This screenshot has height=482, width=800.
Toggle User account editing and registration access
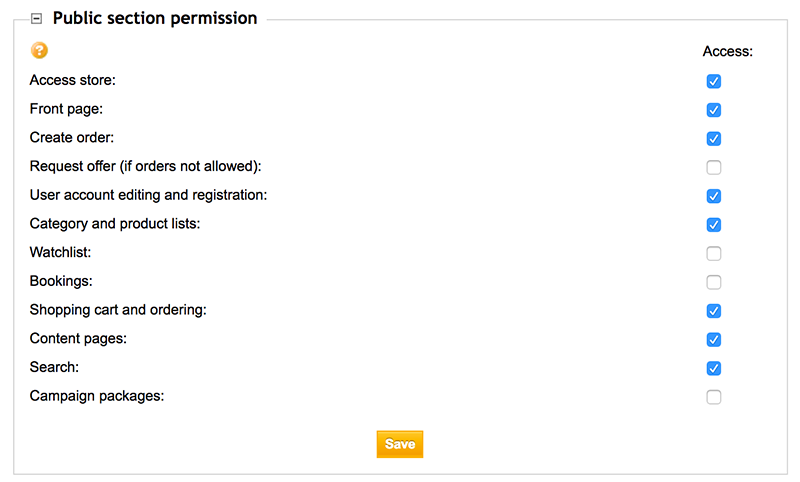pyautogui.click(x=713, y=196)
